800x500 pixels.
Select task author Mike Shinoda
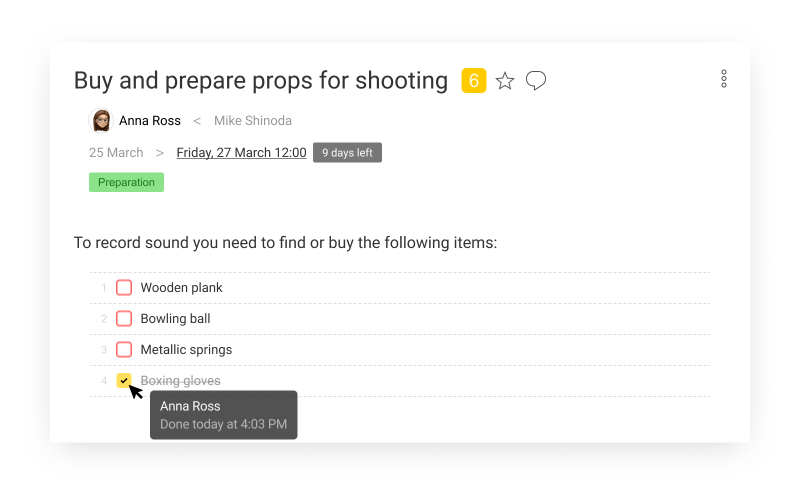point(253,121)
